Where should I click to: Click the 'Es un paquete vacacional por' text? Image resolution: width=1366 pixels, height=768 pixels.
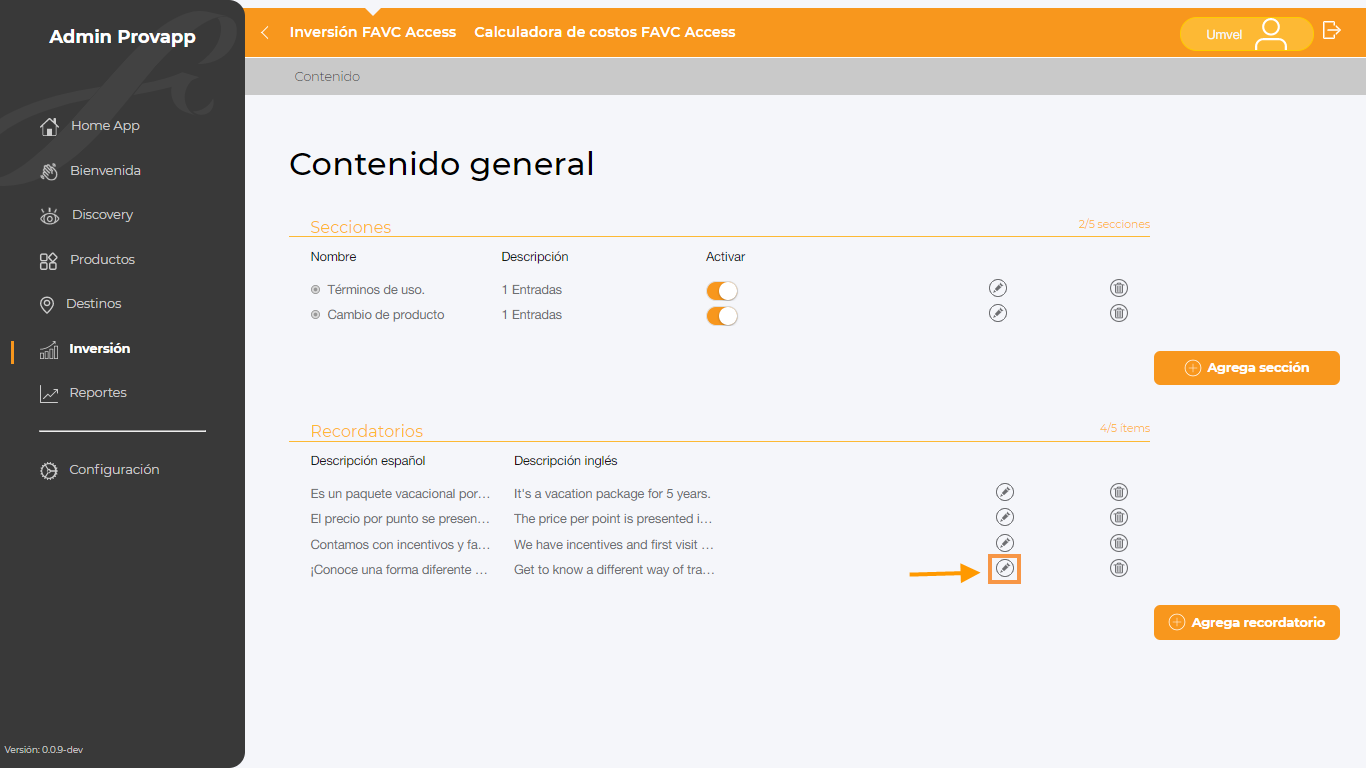401,494
